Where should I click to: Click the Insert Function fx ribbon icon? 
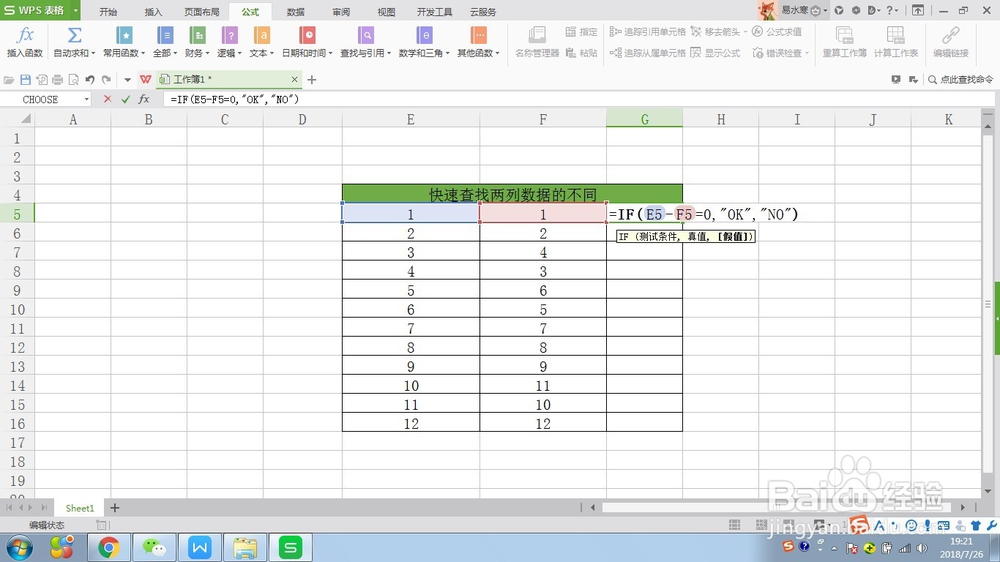[x=25, y=41]
